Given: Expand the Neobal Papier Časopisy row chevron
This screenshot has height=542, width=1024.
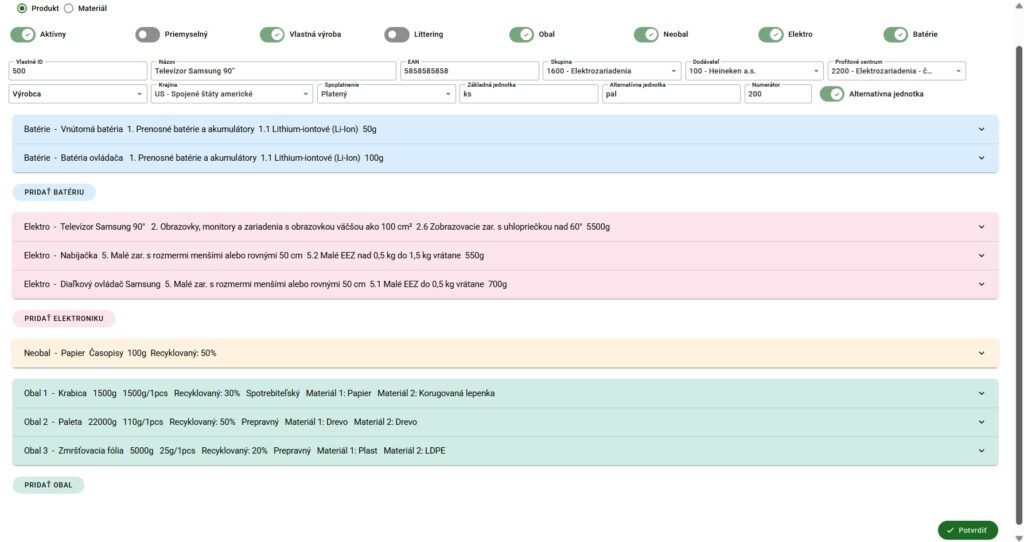Looking at the screenshot, I should click(981, 353).
